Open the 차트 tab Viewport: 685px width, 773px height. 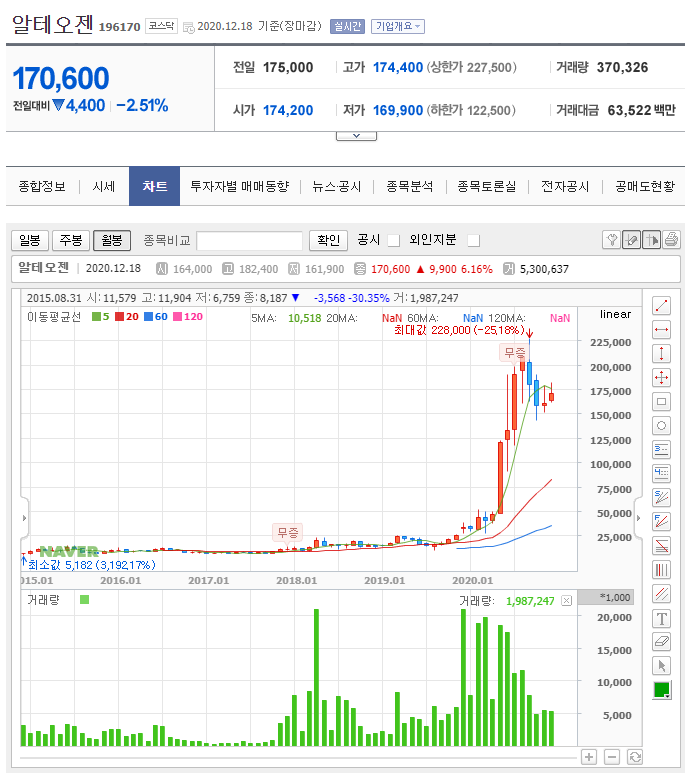pyautogui.click(x=154, y=186)
